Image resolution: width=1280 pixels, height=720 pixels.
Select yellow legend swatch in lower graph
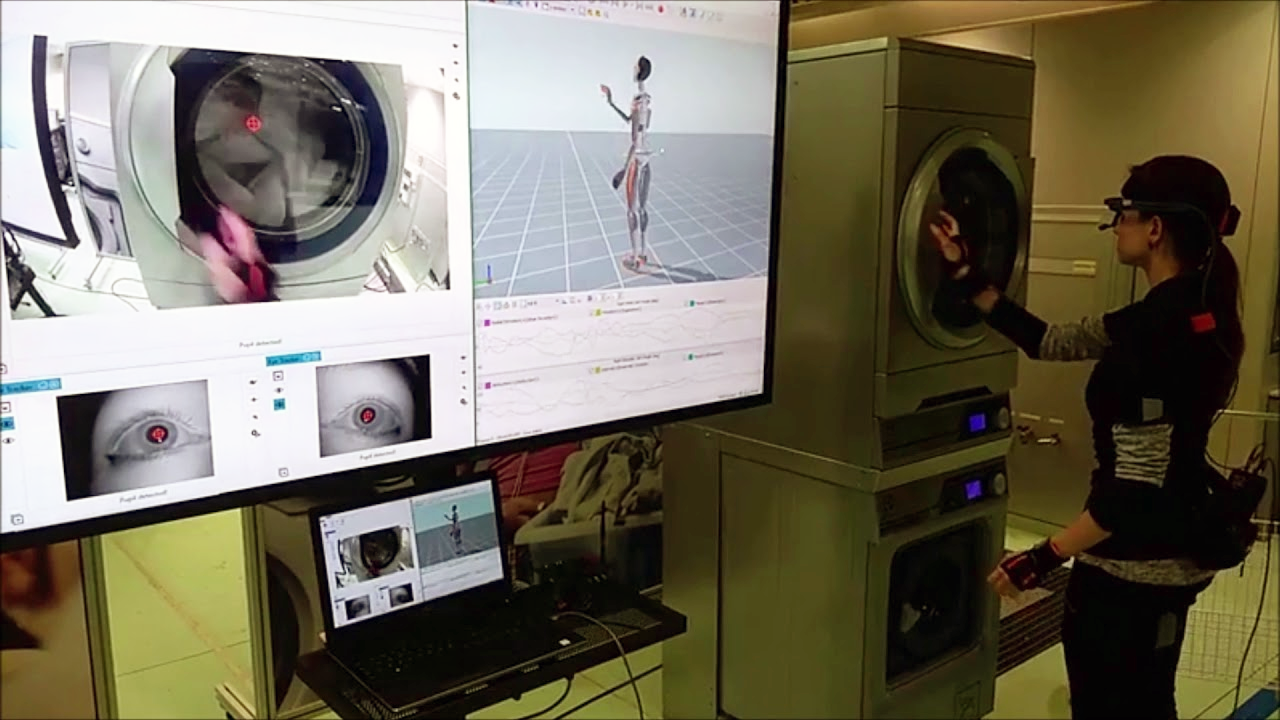pyautogui.click(x=598, y=370)
